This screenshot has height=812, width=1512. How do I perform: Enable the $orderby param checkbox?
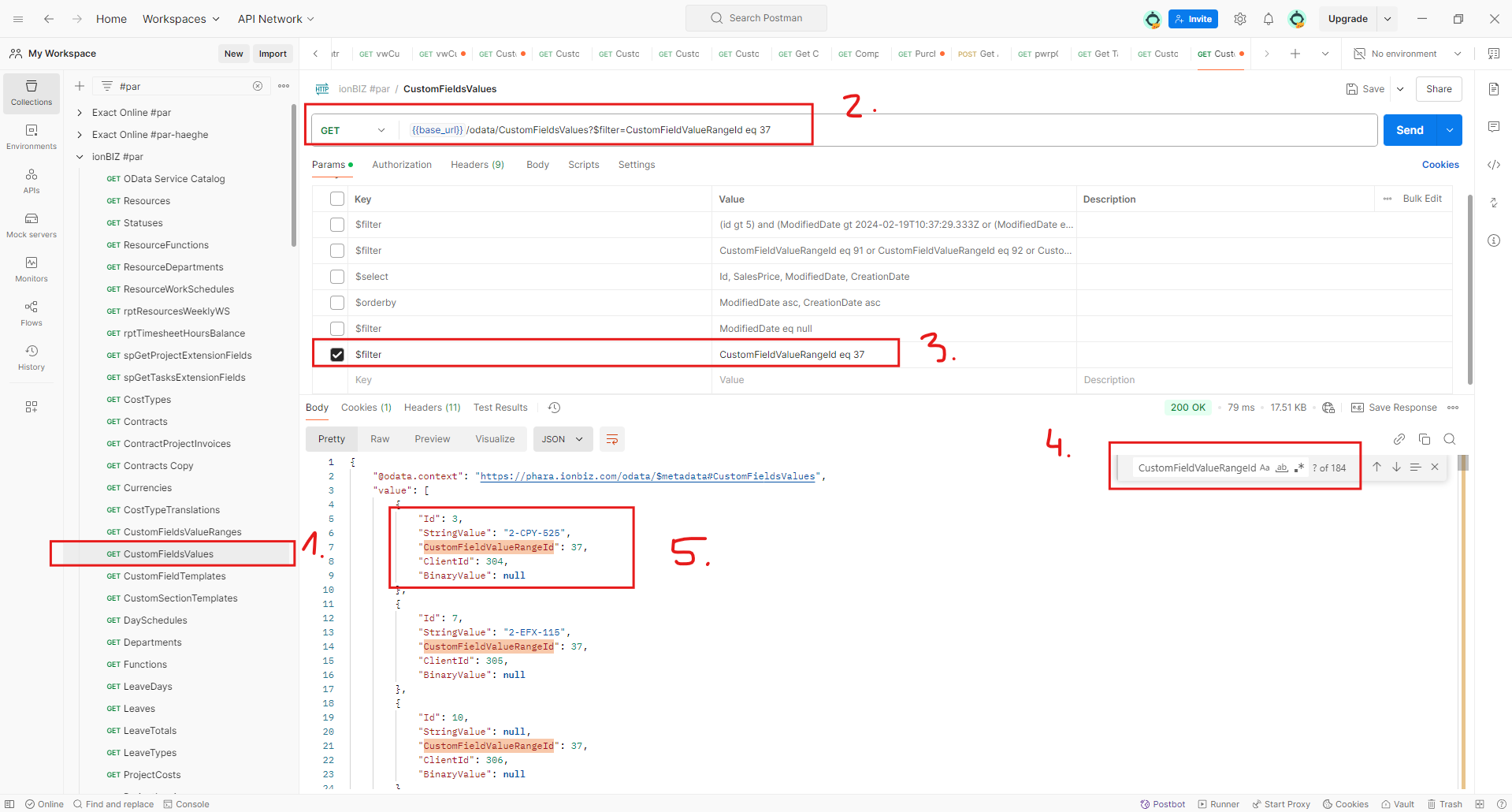[x=337, y=303]
